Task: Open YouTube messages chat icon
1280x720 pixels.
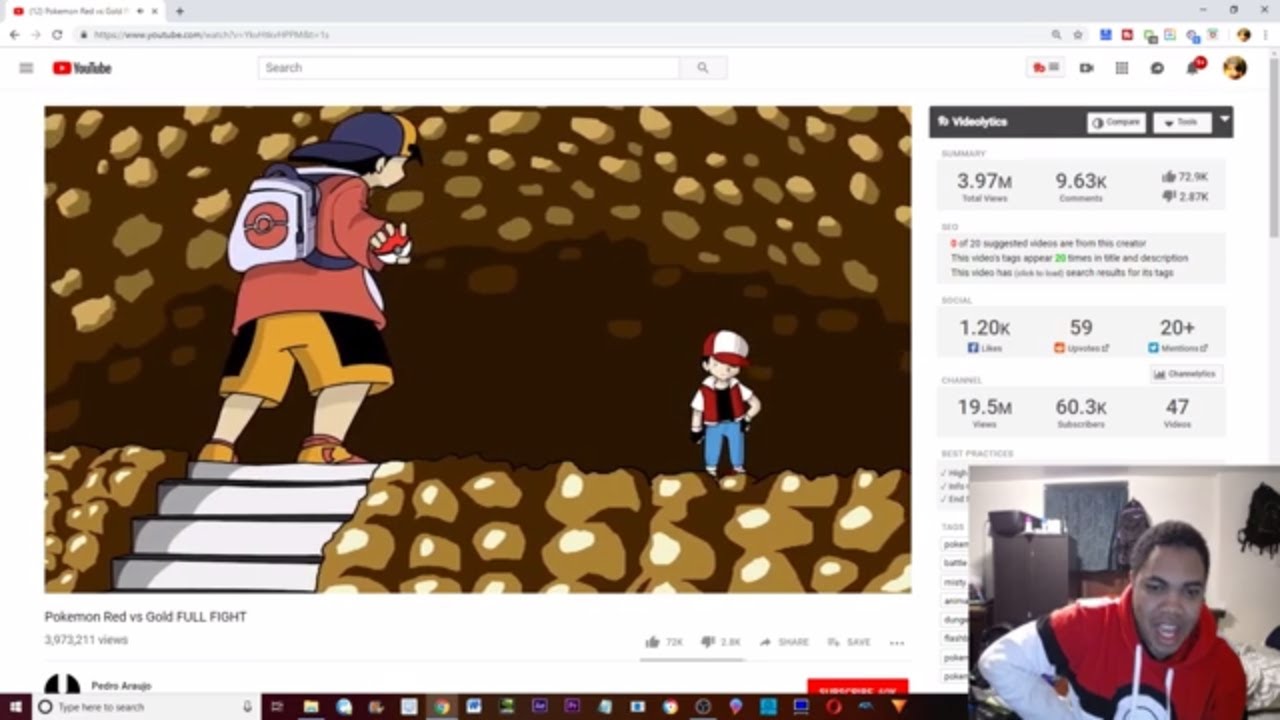Action: 1157,68
